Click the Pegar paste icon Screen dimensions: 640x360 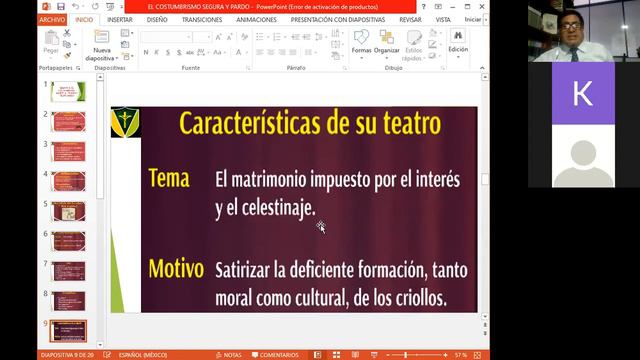pyautogui.click(x=51, y=38)
